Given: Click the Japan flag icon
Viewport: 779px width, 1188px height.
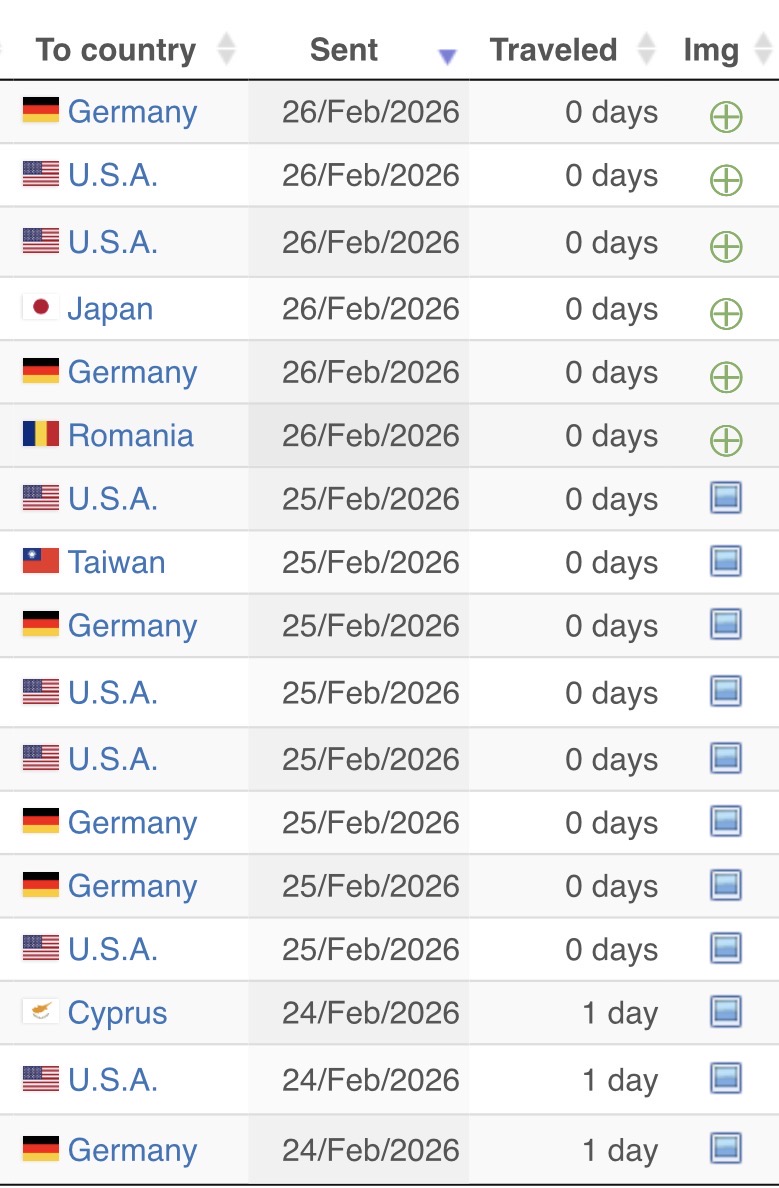Looking at the screenshot, I should click(41, 308).
